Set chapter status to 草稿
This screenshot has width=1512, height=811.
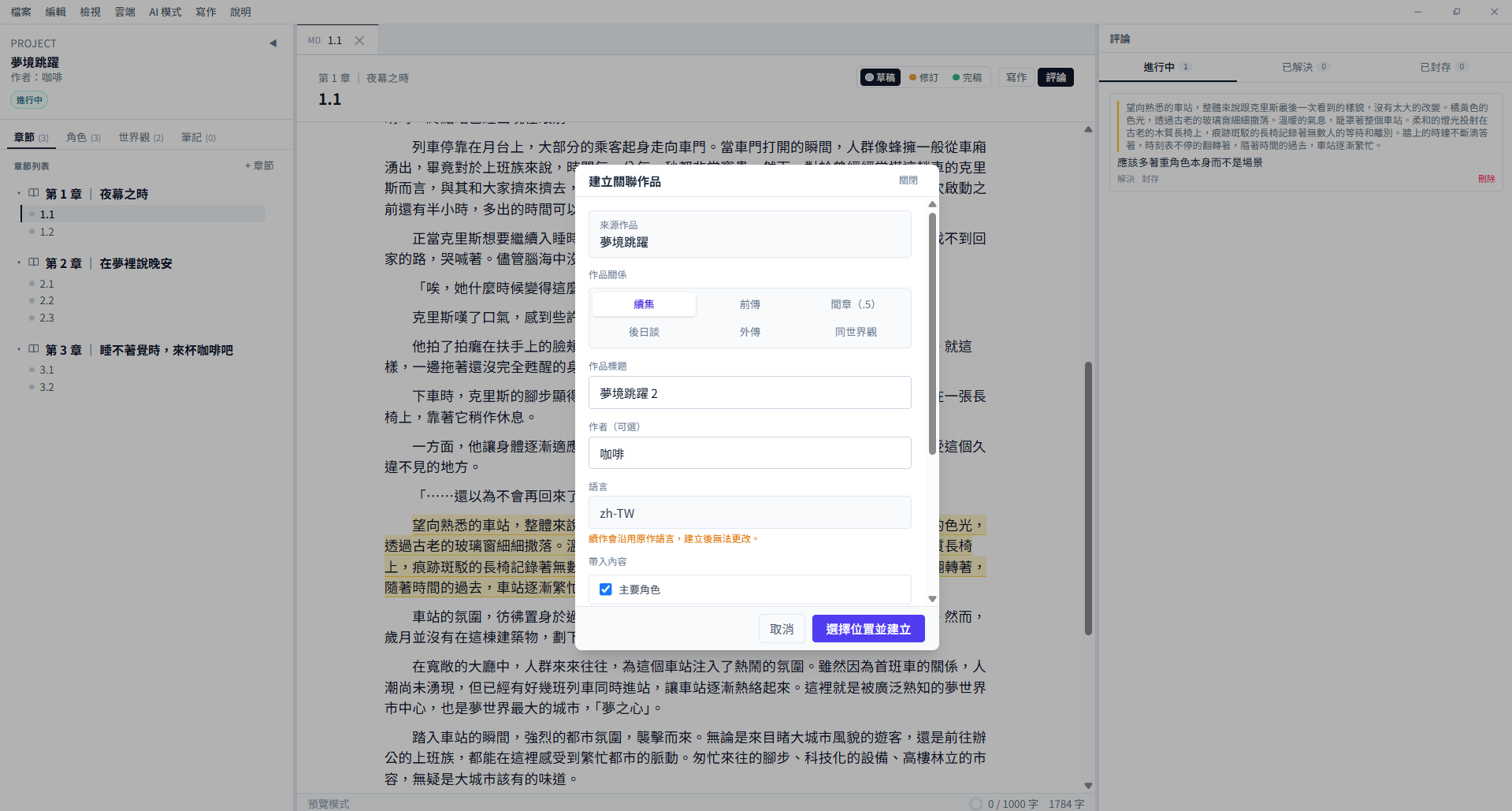click(x=880, y=77)
